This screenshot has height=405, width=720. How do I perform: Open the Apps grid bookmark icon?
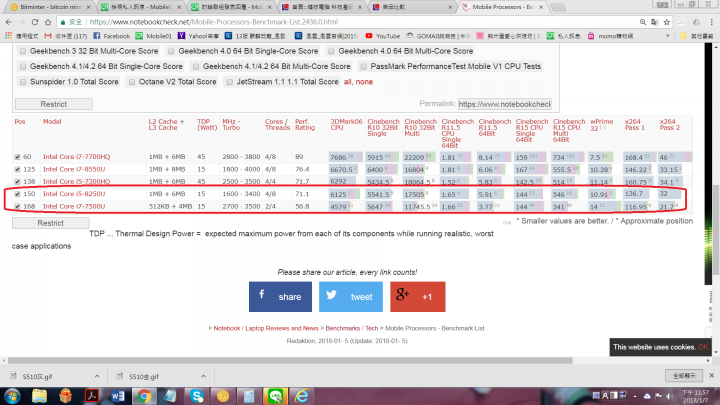click(8, 36)
